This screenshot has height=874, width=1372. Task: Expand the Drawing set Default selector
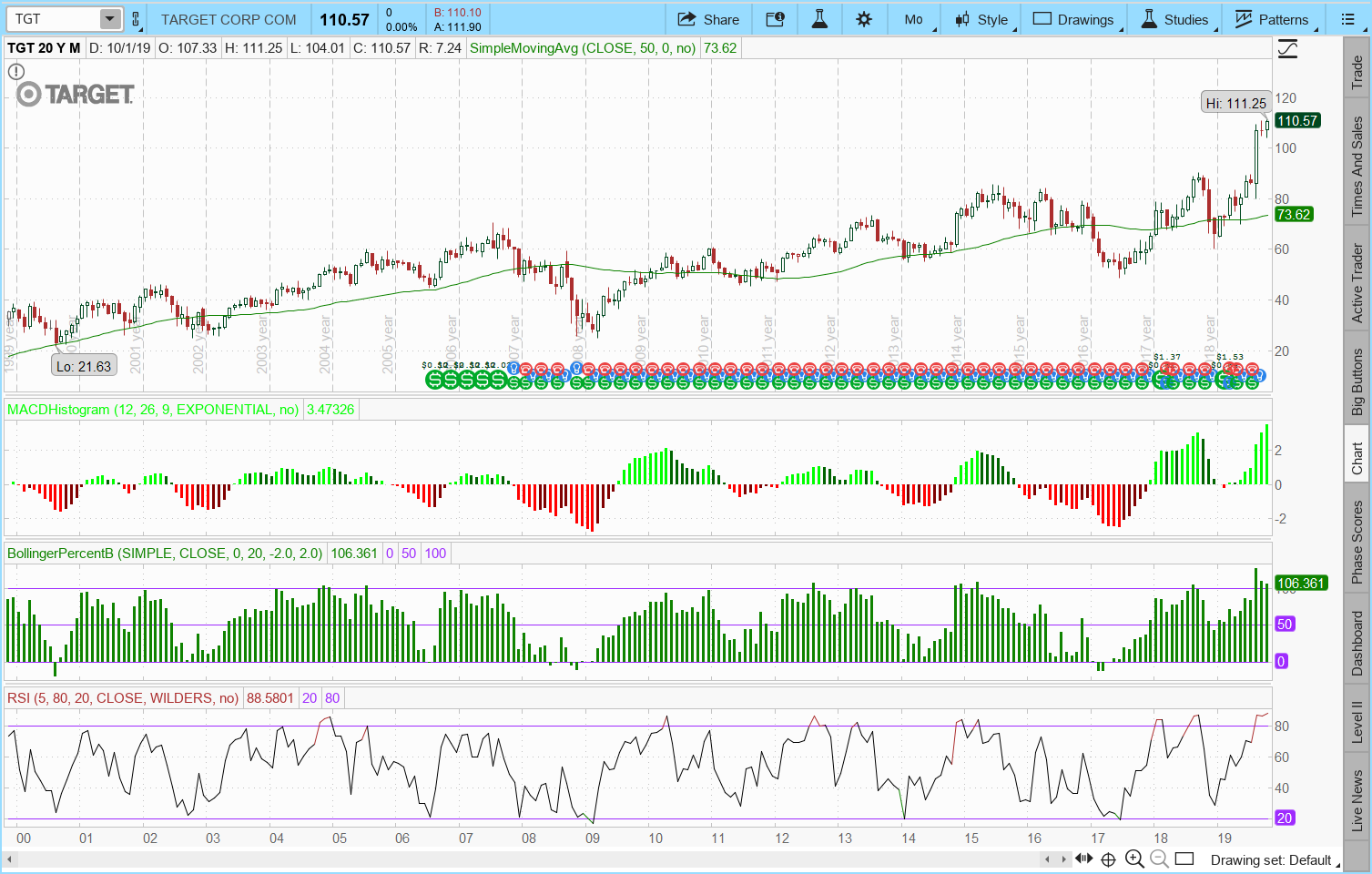1271,859
